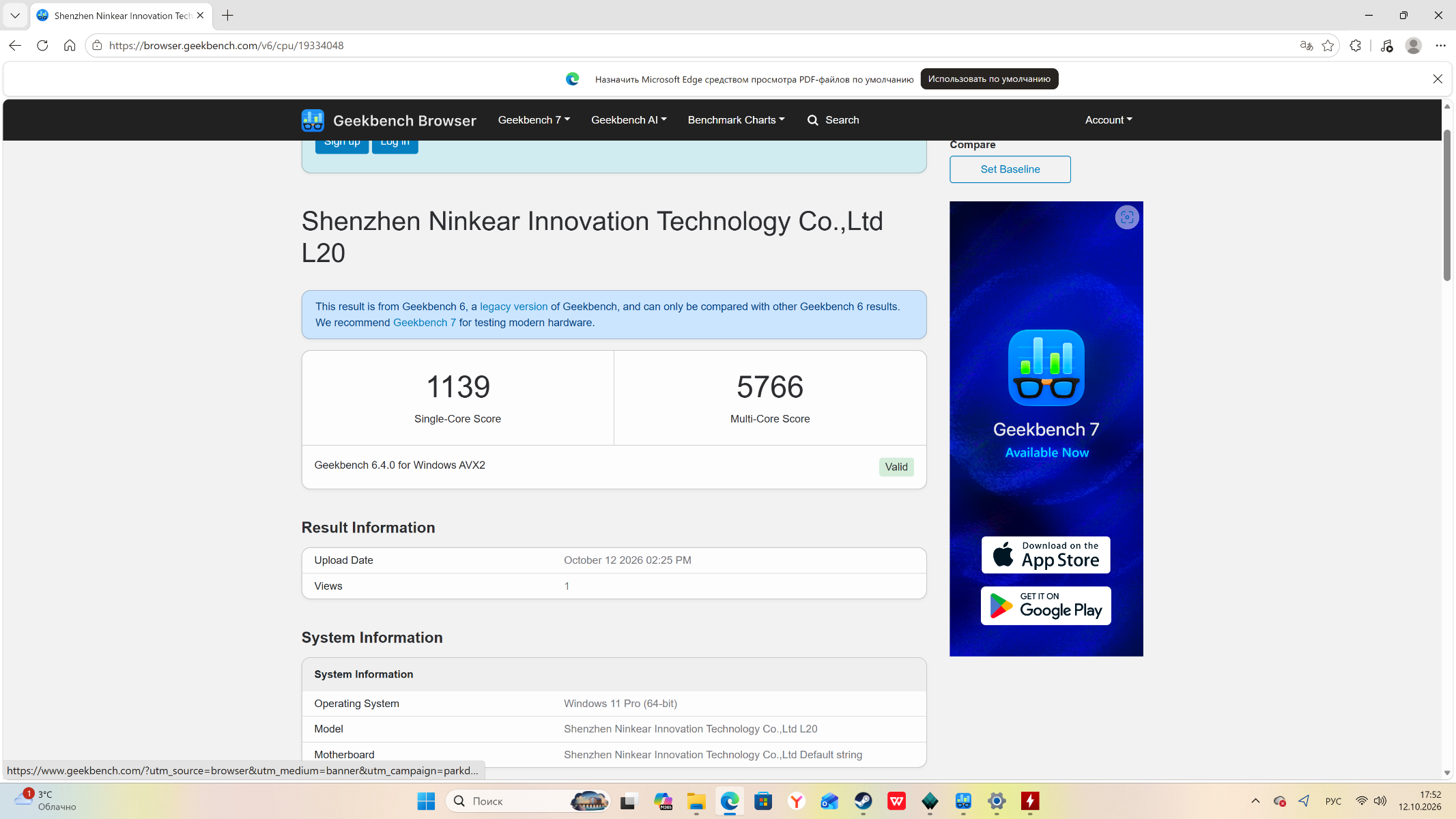Viewport: 1456px width, 819px height.
Task: Expand the Benchmark Charts dropdown menu
Action: click(736, 120)
